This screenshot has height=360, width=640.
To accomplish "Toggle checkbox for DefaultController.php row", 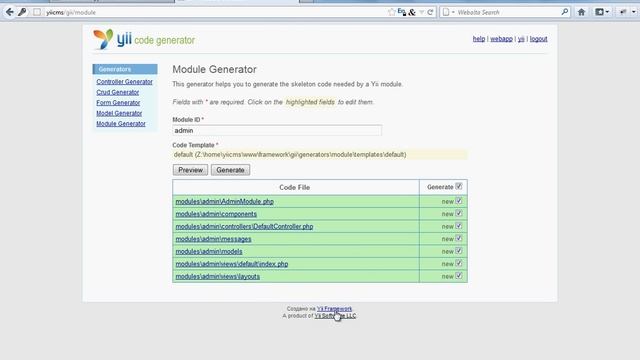I will click(459, 226).
